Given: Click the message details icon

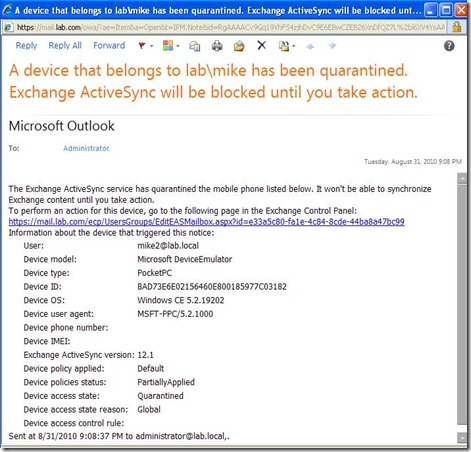Looking at the screenshot, I should point(194,46).
